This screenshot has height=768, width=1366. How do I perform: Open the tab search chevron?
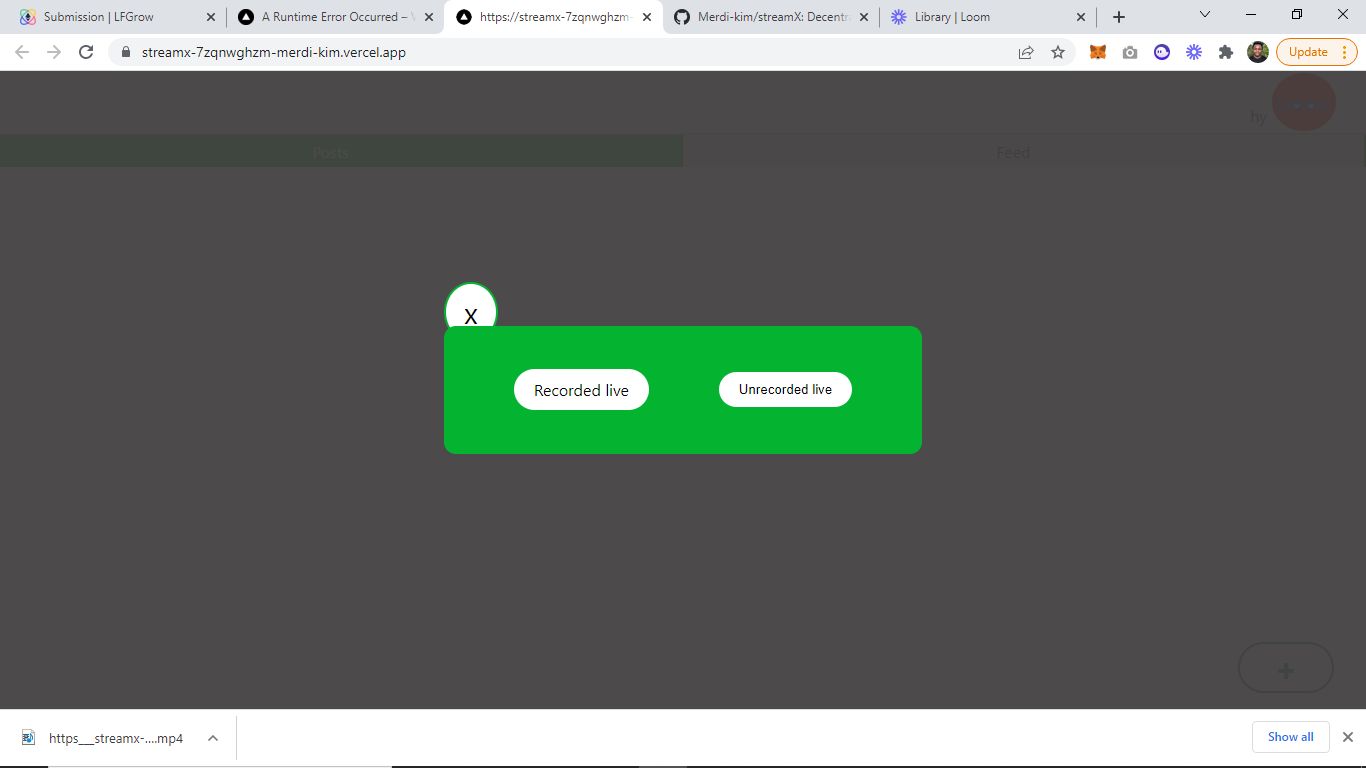(1204, 15)
